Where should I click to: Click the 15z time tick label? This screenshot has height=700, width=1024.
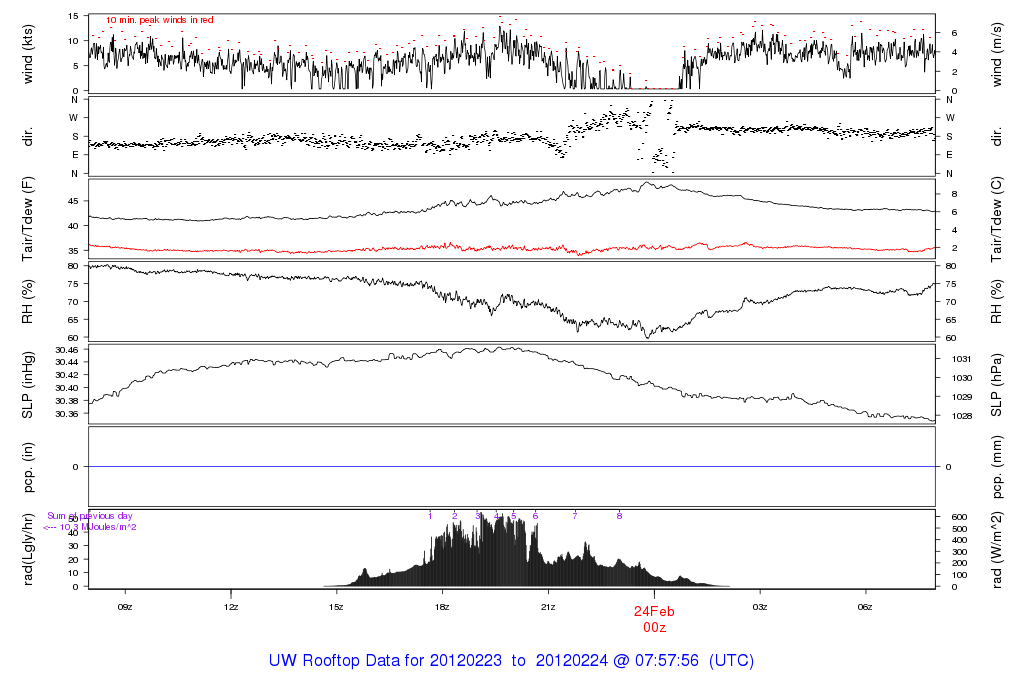coord(337,606)
